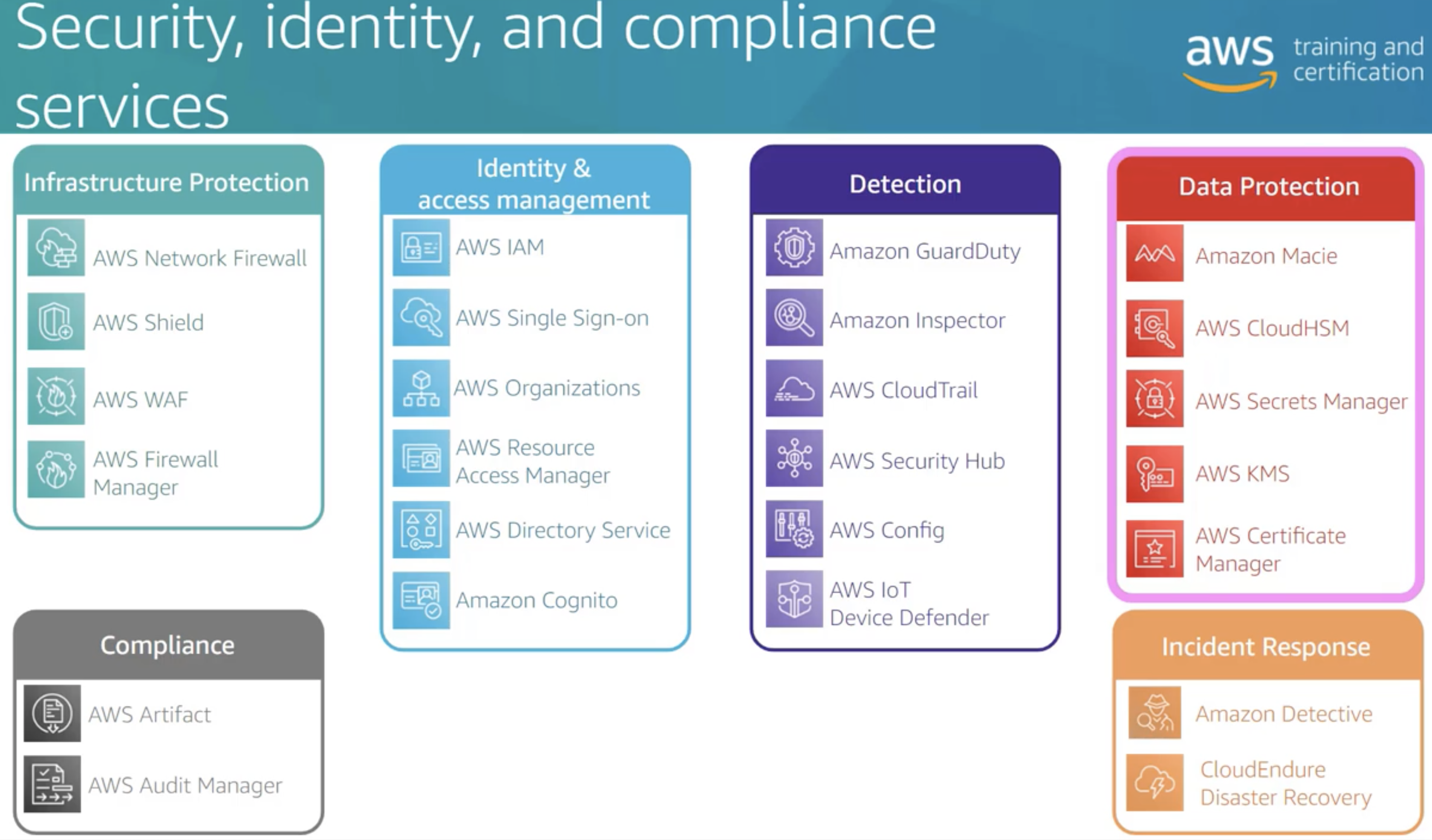Click the 'AWS CloudTrail' label
The height and width of the screenshot is (840, 1432).
point(904,390)
